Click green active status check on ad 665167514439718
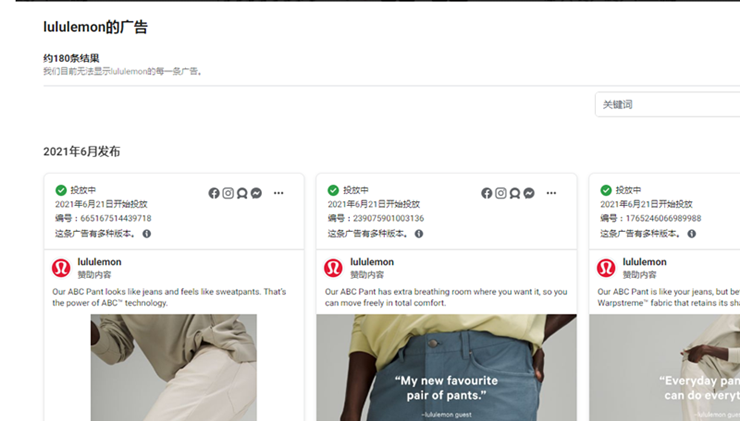 61,190
